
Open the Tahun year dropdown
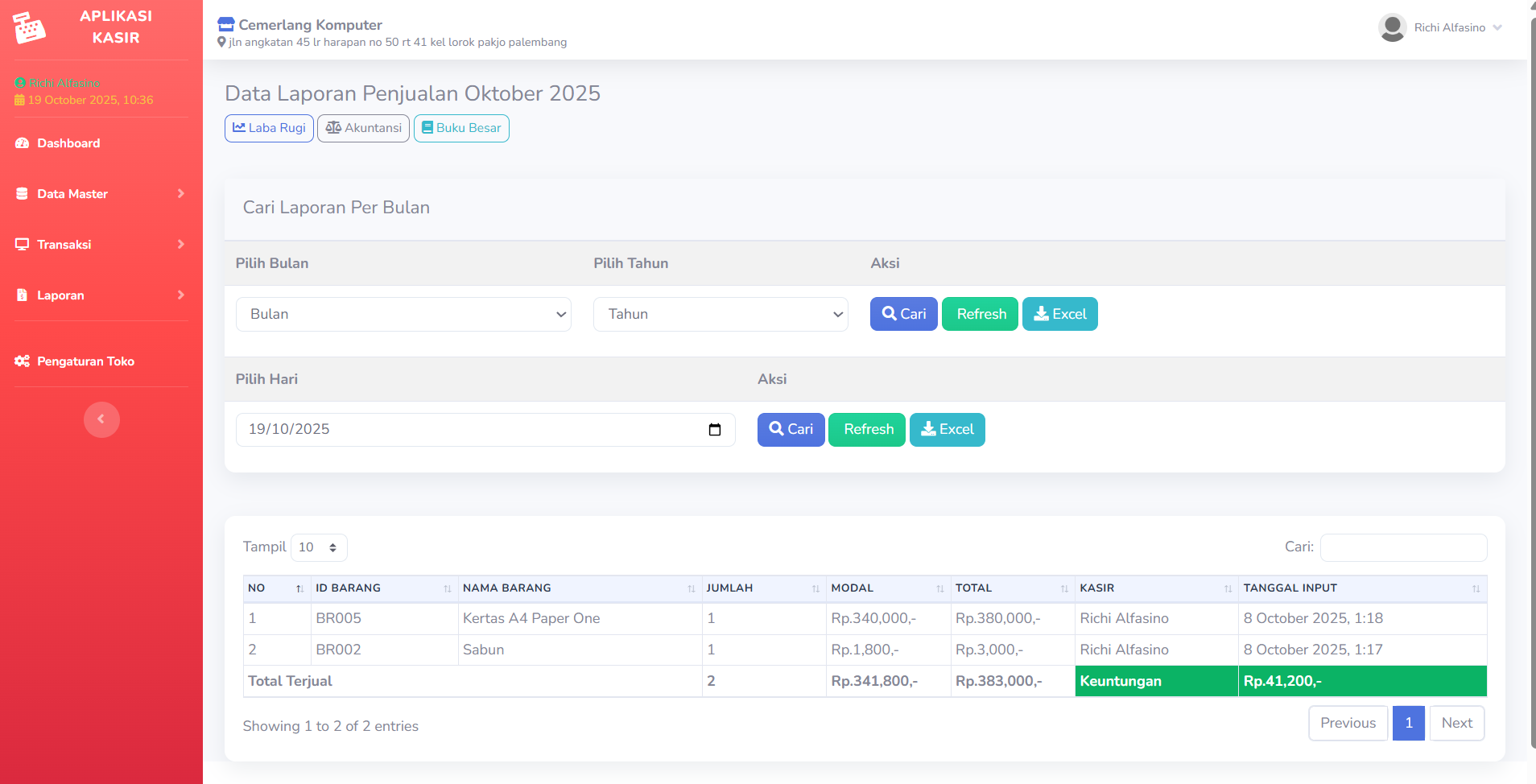(721, 315)
